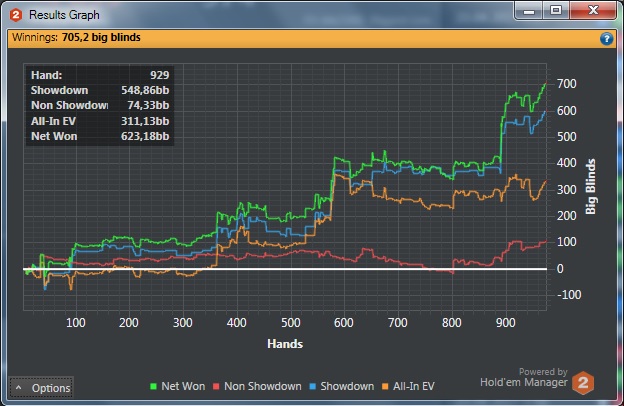Click the -100 label on Big Blinds axis
624x406 pixels.
point(569,295)
